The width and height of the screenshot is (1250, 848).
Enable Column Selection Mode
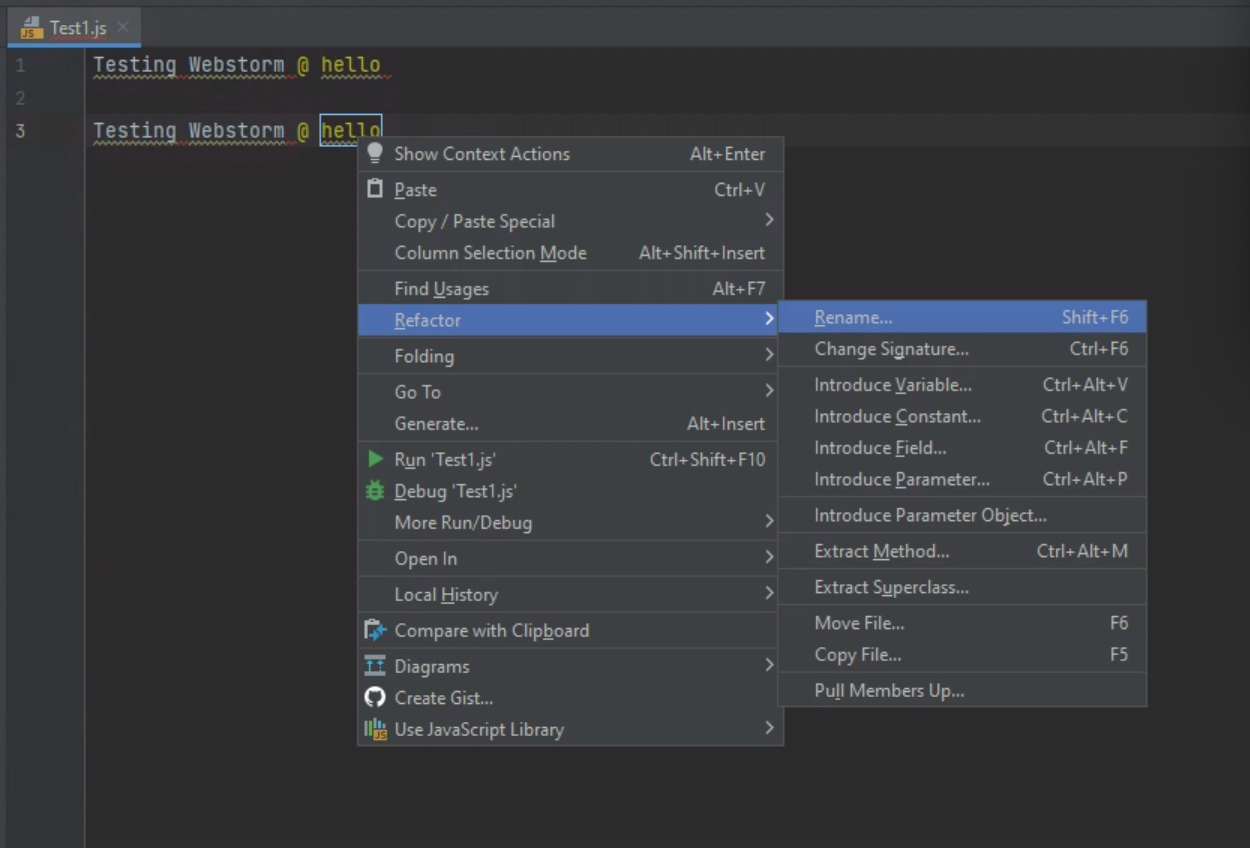coord(570,253)
